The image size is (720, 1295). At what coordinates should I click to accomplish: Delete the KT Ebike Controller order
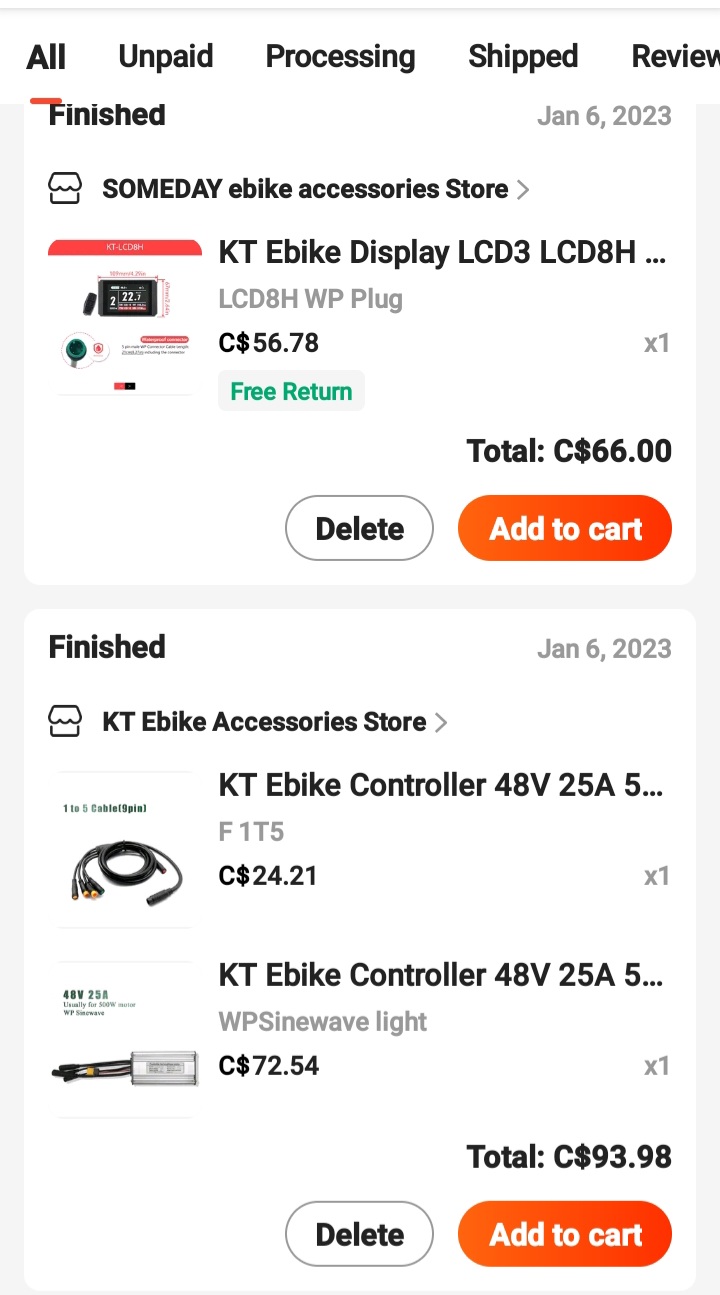(x=359, y=1234)
